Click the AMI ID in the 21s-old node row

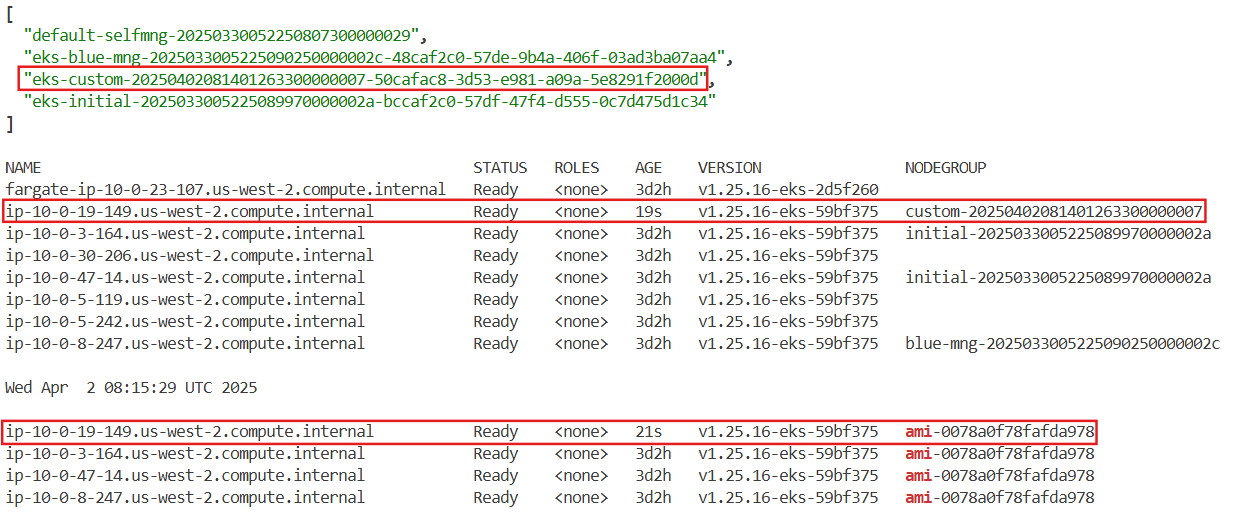pyautogui.click(x=1000, y=432)
